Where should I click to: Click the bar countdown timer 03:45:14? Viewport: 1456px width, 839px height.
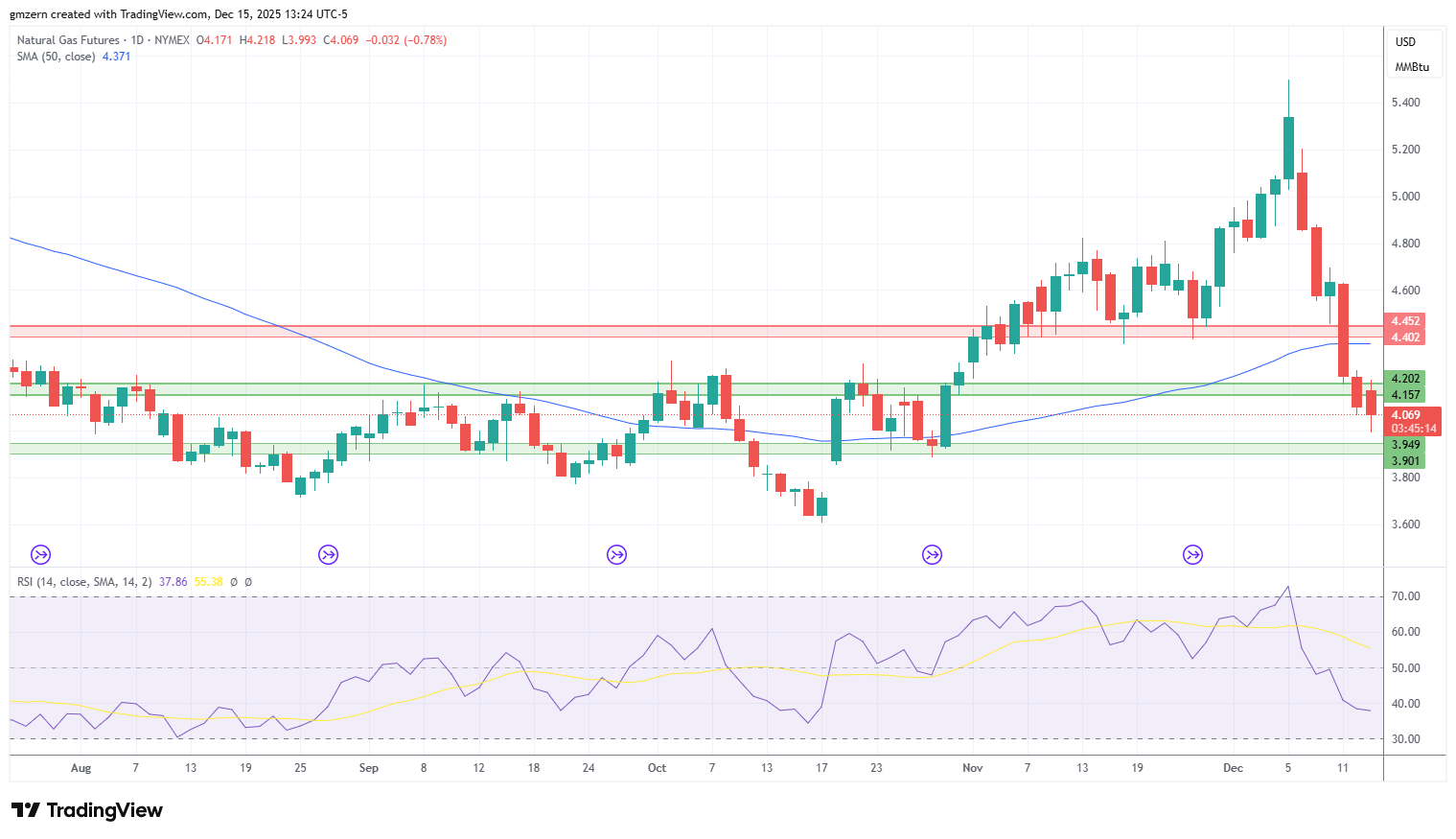(x=1414, y=429)
